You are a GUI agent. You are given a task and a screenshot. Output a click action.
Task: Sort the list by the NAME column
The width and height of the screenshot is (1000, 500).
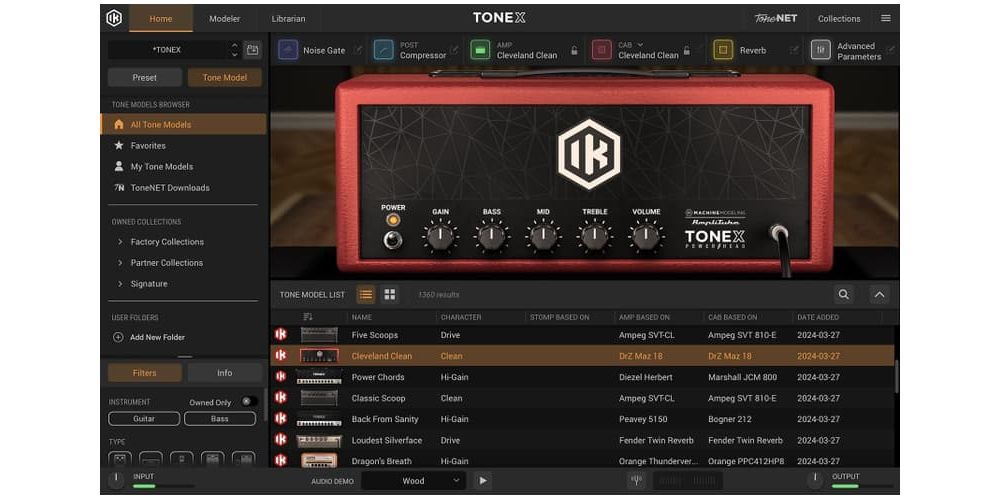[362, 317]
